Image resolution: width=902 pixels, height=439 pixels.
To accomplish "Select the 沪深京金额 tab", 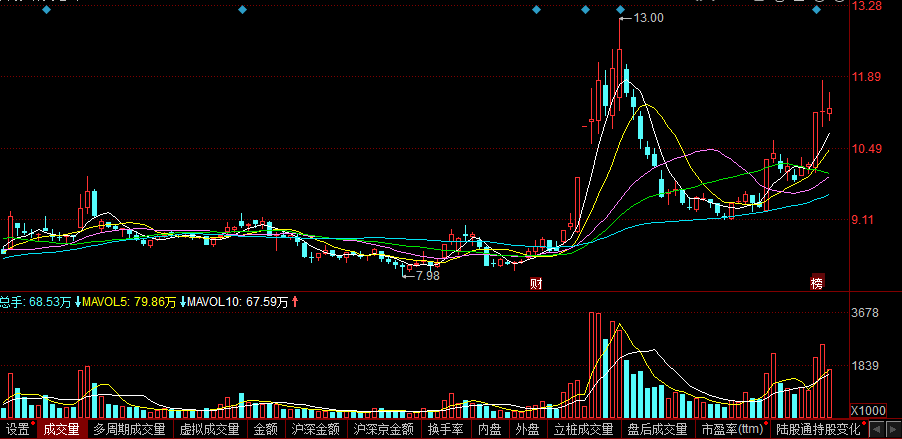I will 384,429.
